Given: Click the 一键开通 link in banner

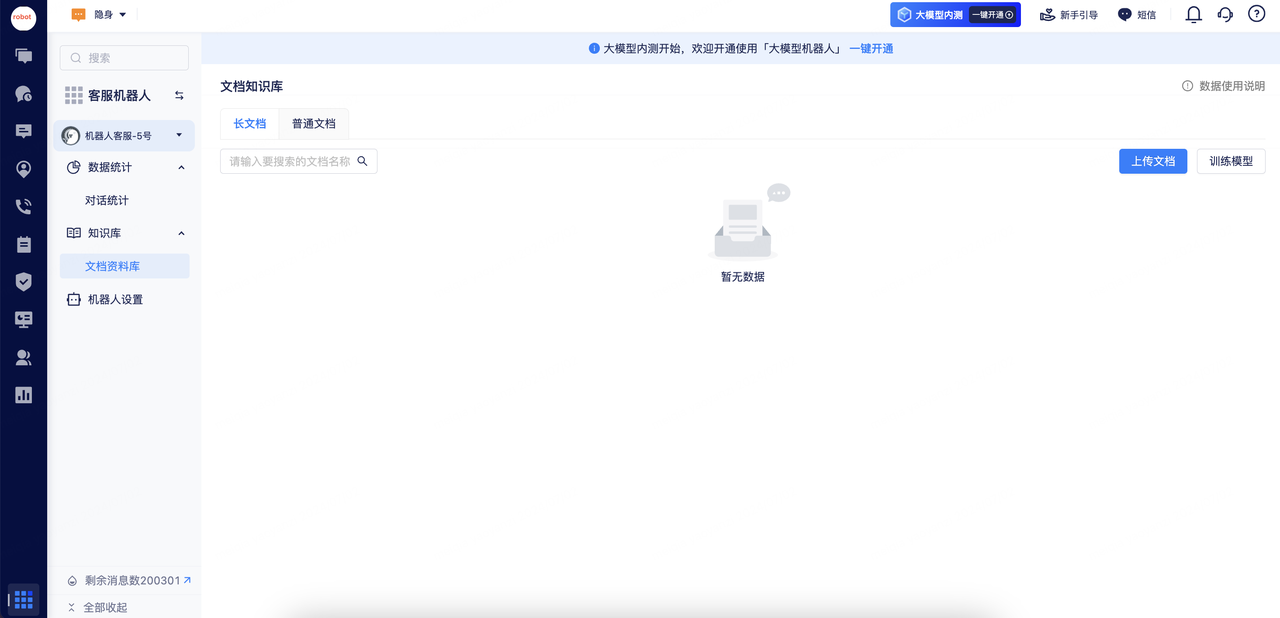Looking at the screenshot, I should pyautogui.click(x=871, y=48).
